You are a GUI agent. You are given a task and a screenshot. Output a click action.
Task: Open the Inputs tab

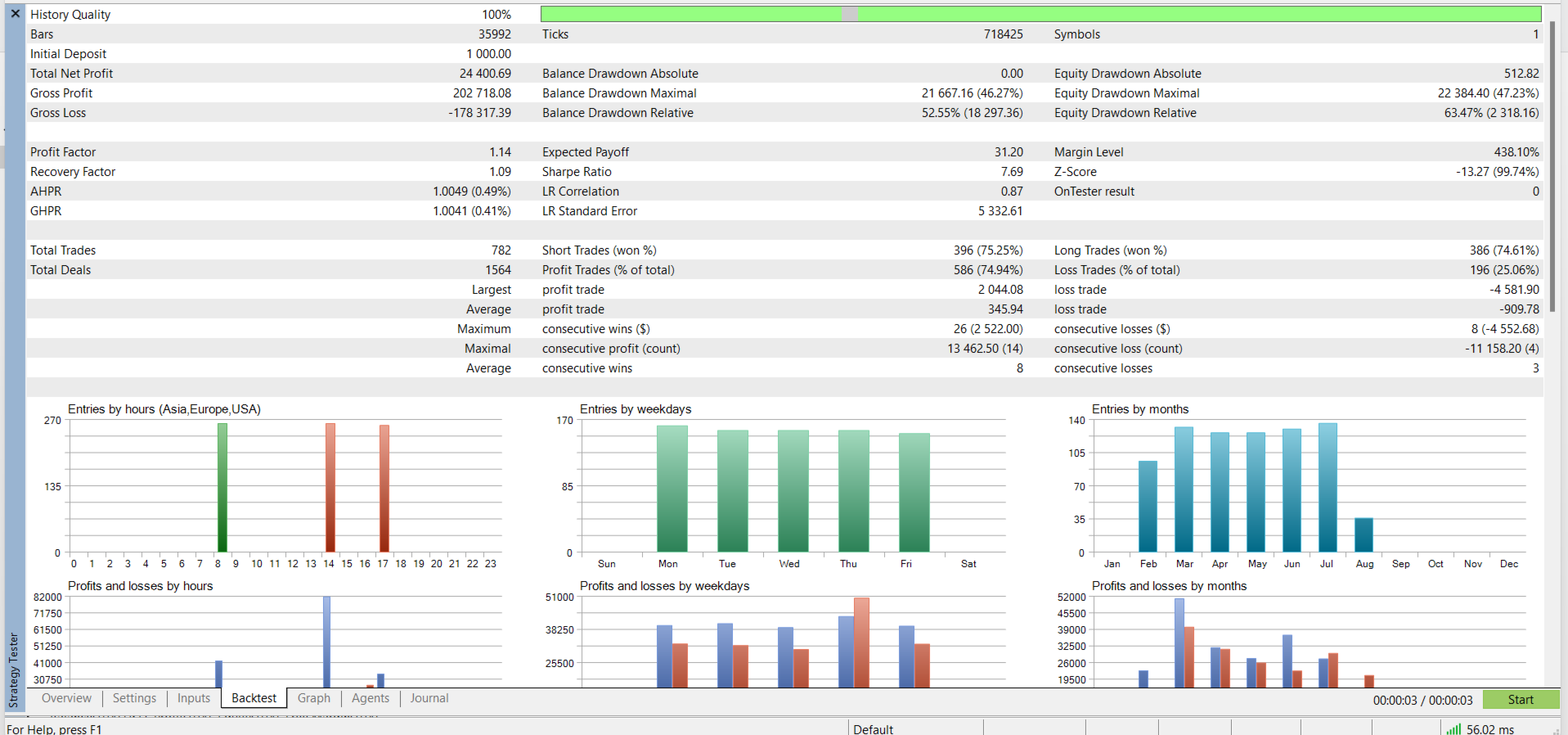coord(194,698)
